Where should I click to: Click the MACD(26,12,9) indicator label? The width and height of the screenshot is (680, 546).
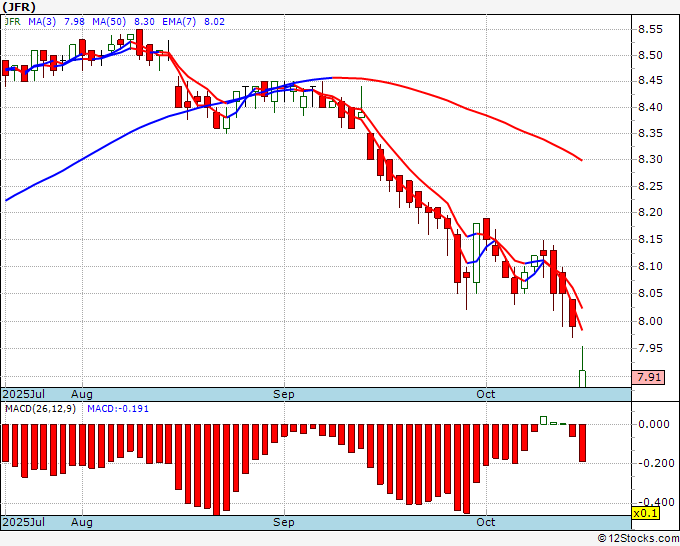40,409
